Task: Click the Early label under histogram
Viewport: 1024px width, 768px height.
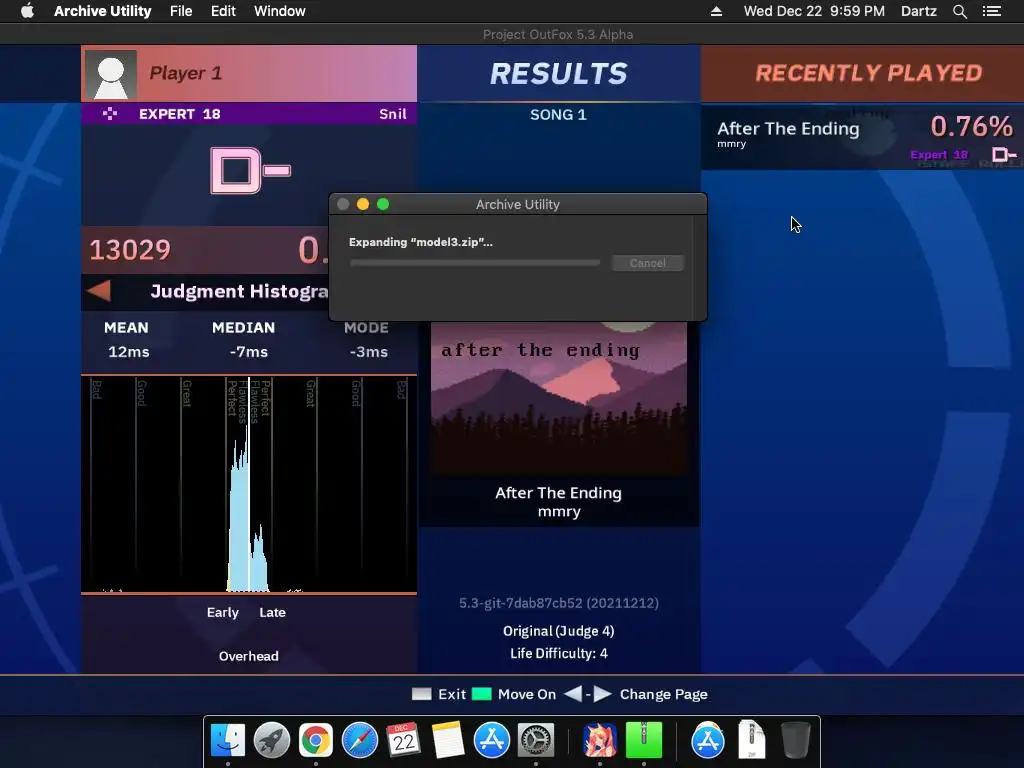Action: click(223, 613)
